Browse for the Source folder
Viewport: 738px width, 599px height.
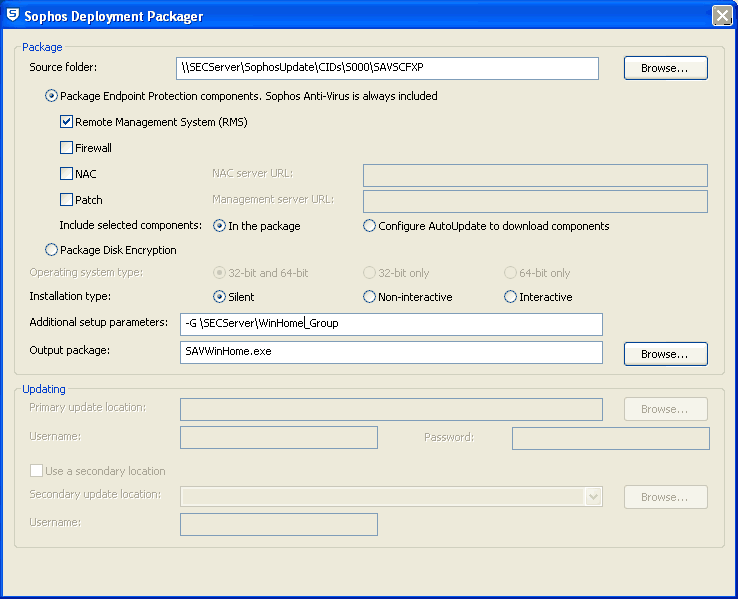point(666,68)
